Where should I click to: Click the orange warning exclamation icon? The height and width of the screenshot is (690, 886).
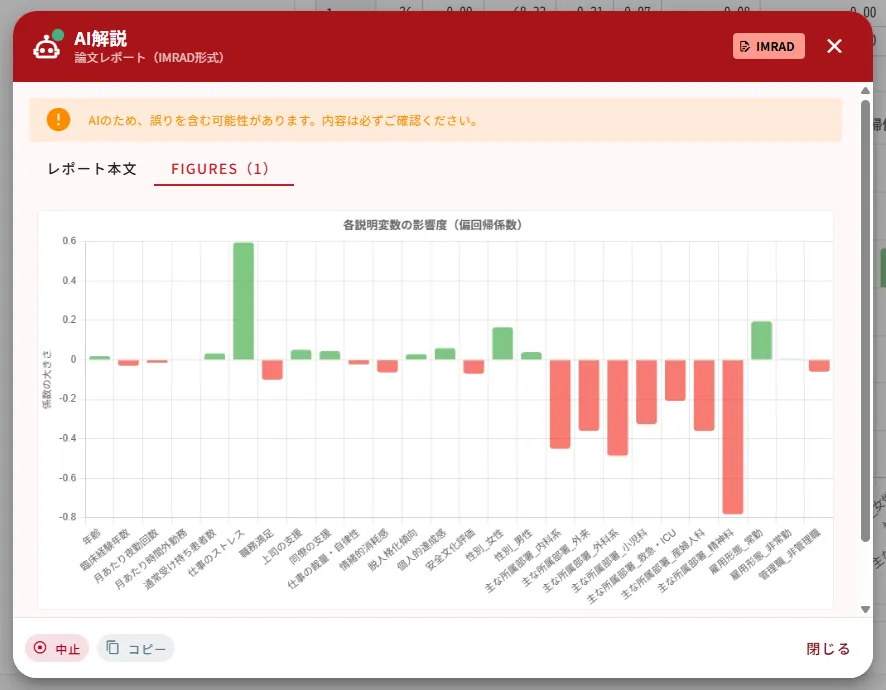point(58,120)
